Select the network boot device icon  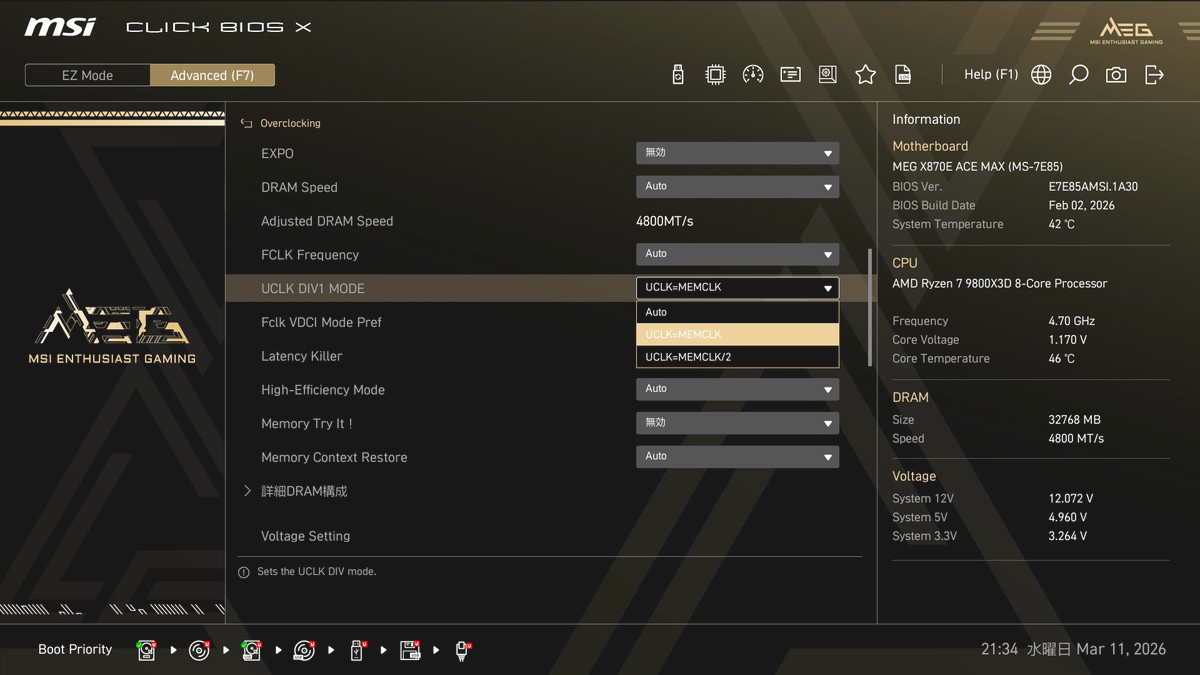click(x=462, y=650)
